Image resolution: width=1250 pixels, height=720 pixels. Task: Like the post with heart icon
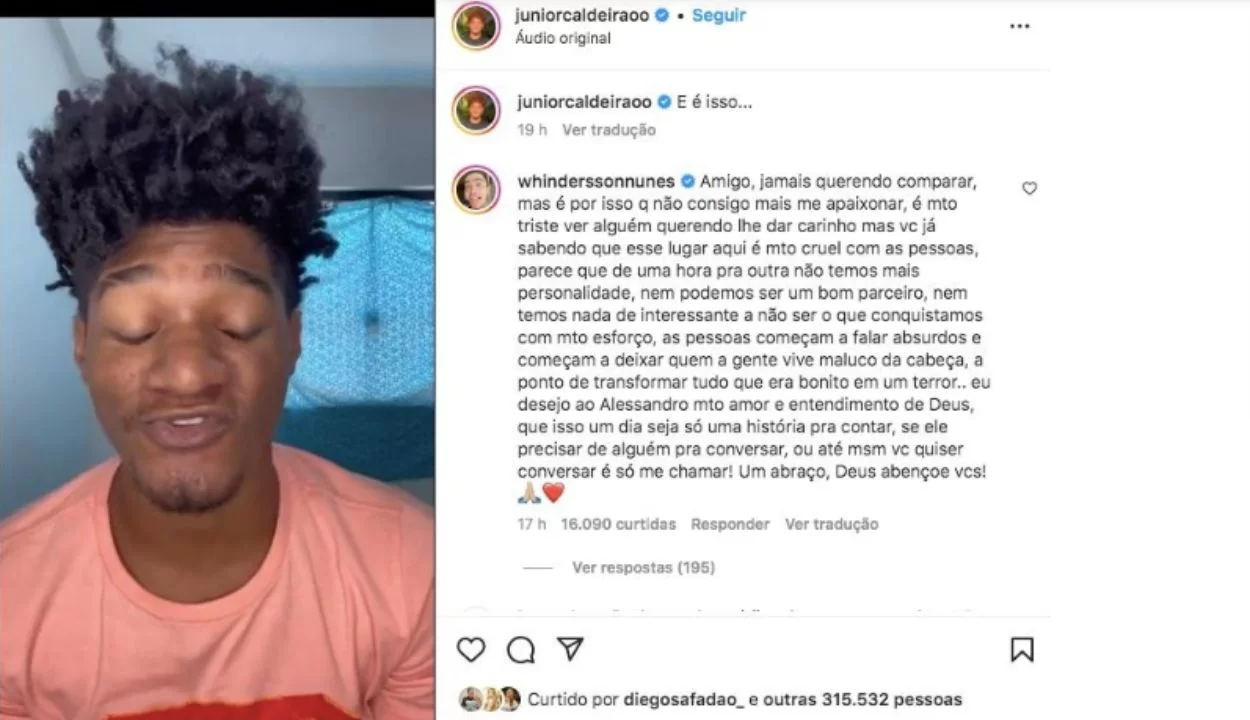click(471, 650)
